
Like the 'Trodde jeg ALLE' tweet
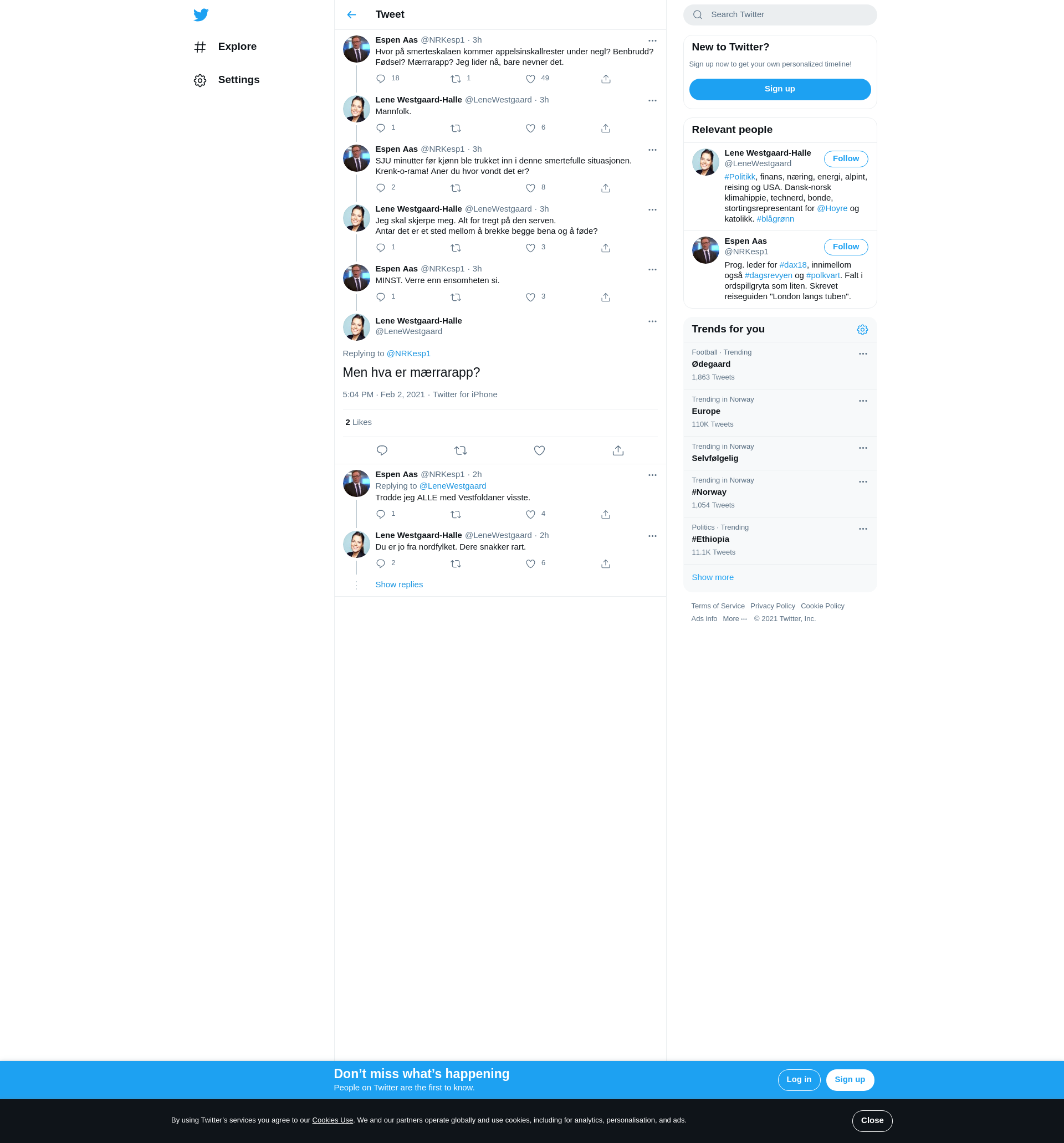click(530, 515)
